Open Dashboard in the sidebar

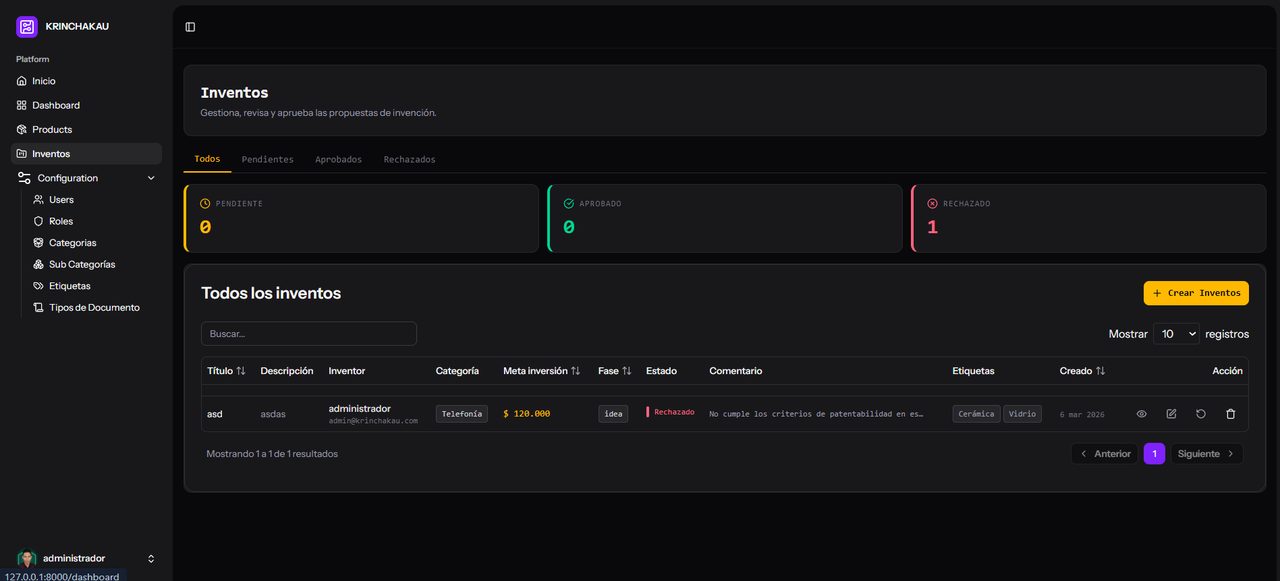point(86,105)
